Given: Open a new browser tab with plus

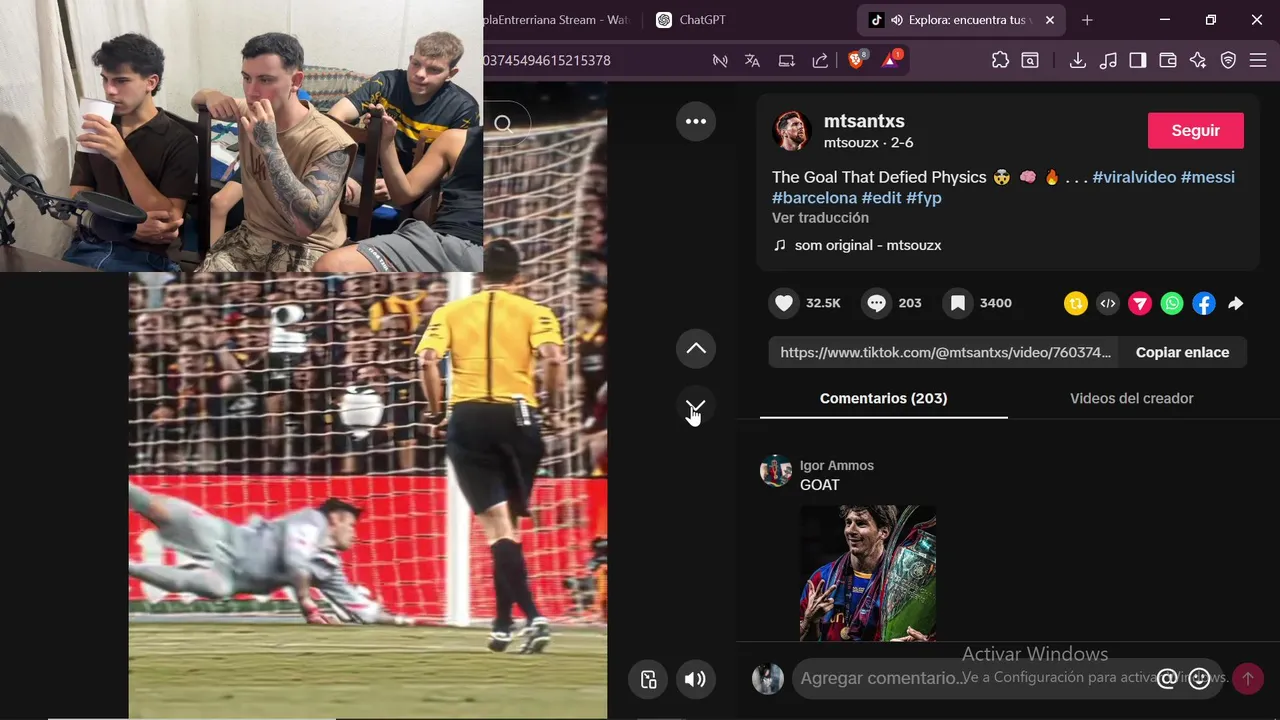Looking at the screenshot, I should tap(1087, 20).
